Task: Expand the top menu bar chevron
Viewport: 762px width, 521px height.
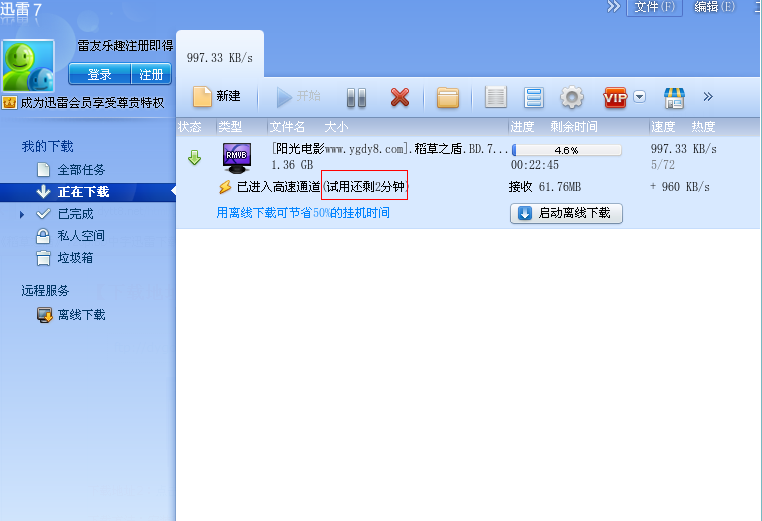Action: tap(614, 7)
